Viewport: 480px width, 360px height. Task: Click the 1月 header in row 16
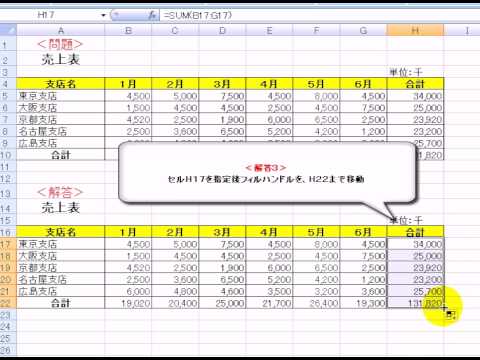pyautogui.click(x=128, y=232)
